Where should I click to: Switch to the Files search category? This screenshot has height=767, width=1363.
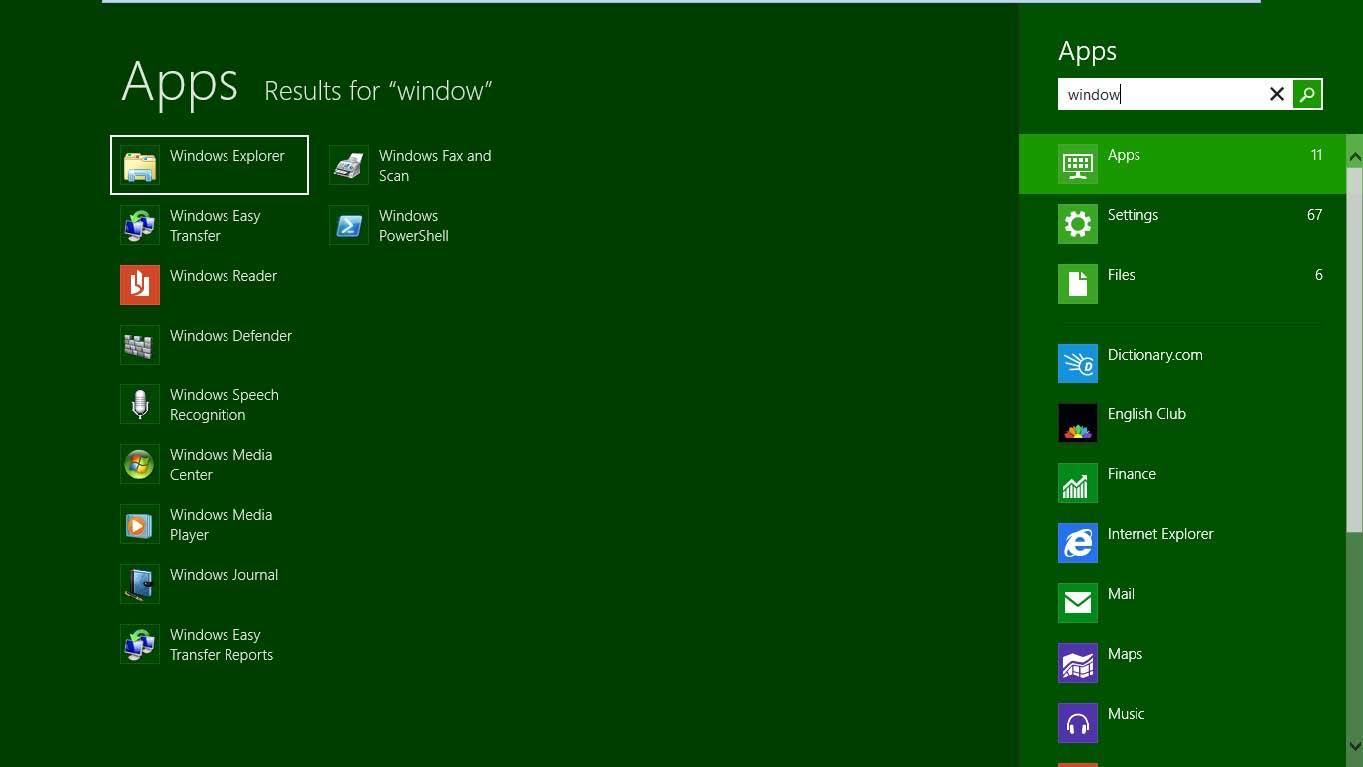(x=1182, y=284)
